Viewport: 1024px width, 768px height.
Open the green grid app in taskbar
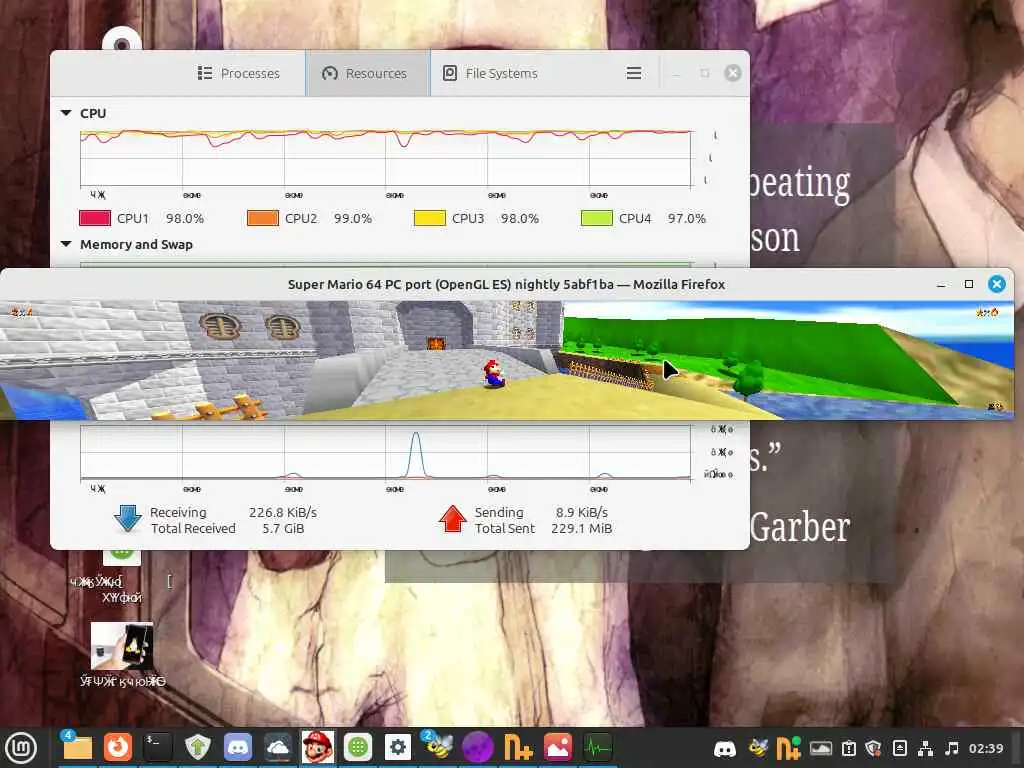tap(358, 747)
